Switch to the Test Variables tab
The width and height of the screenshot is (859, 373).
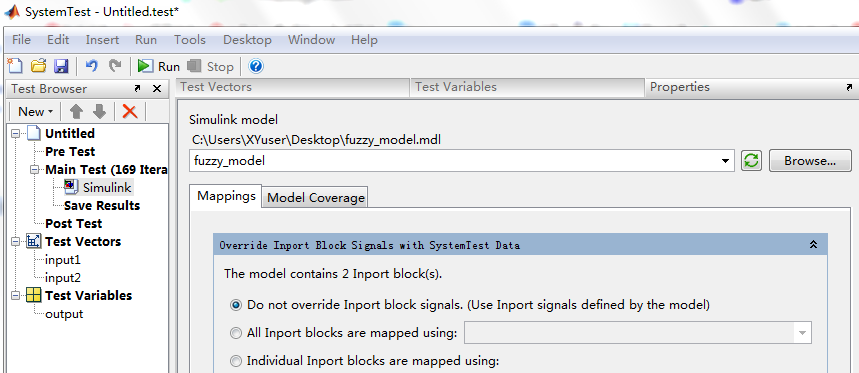527,87
